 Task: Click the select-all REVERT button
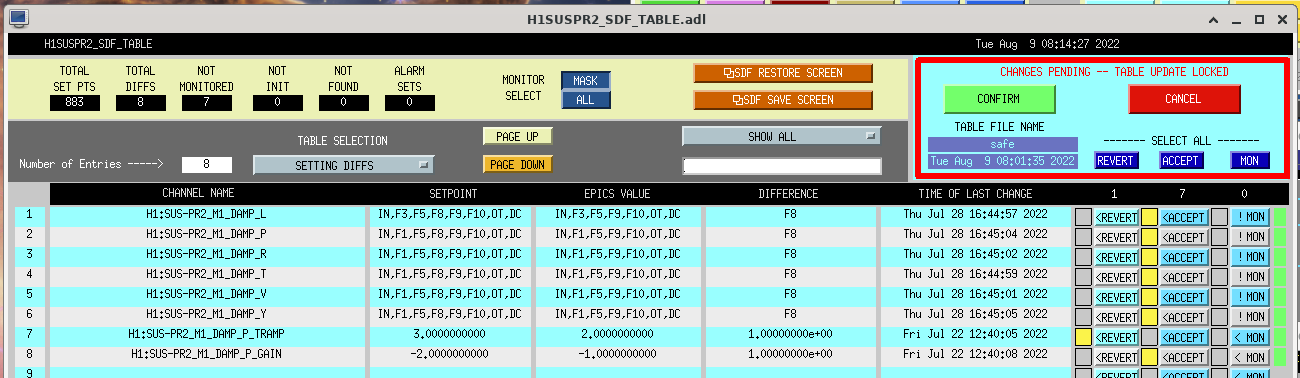(x=1117, y=160)
